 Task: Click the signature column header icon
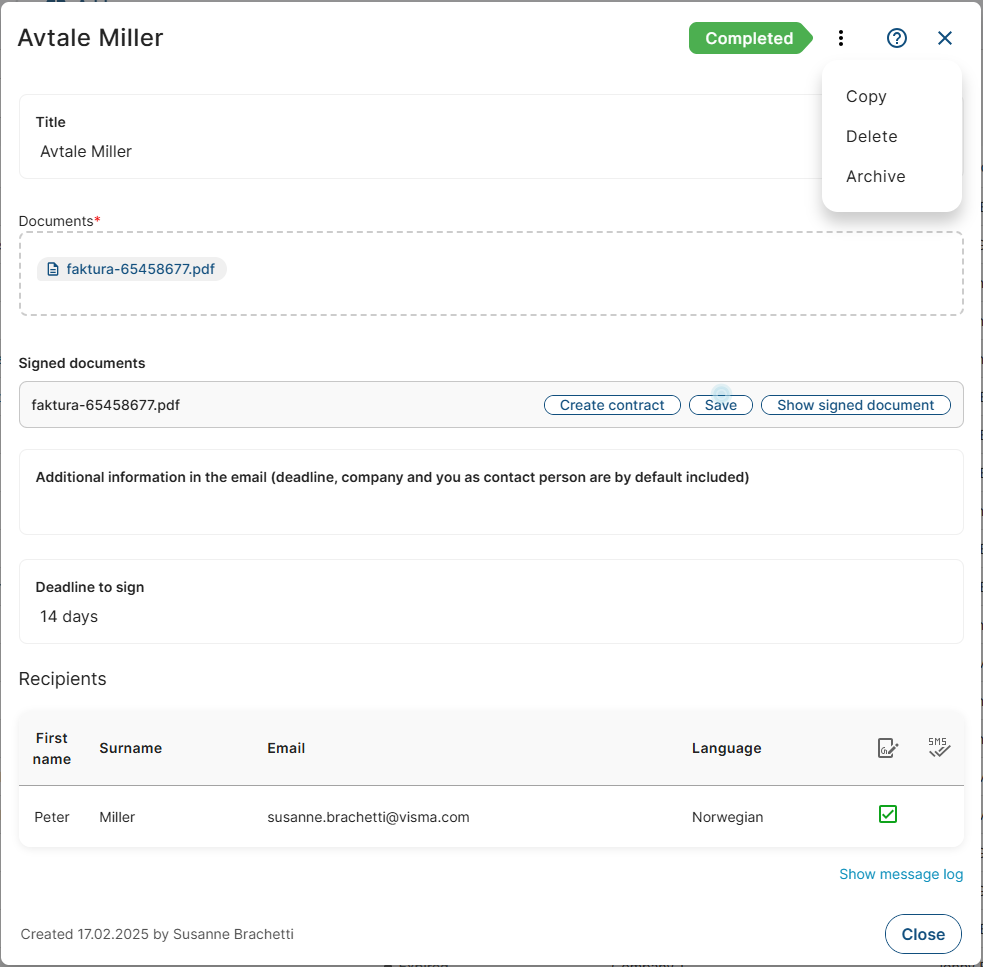click(x=888, y=748)
